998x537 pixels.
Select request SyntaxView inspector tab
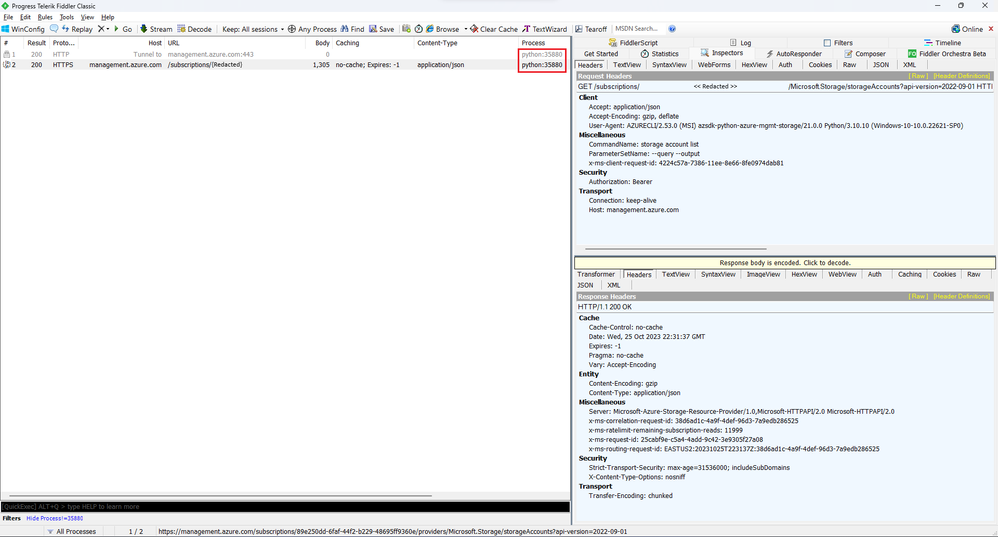(x=669, y=65)
